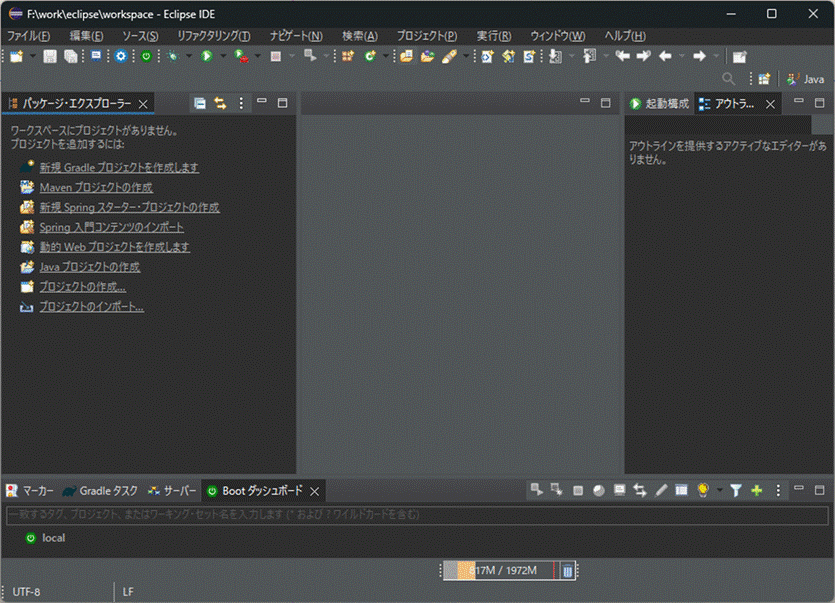The width and height of the screenshot is (835, 603).
Task: Expand the Run dropdown arrow
Action: click(223, 56)
